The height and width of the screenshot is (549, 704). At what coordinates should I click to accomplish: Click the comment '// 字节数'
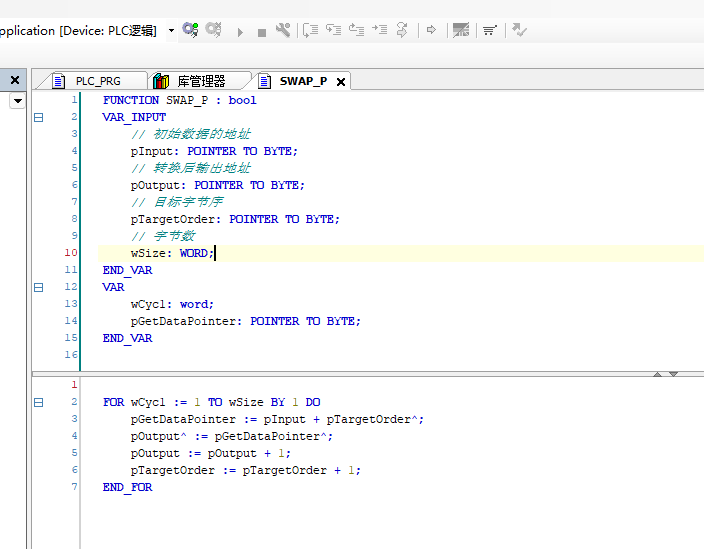point(163,236)
